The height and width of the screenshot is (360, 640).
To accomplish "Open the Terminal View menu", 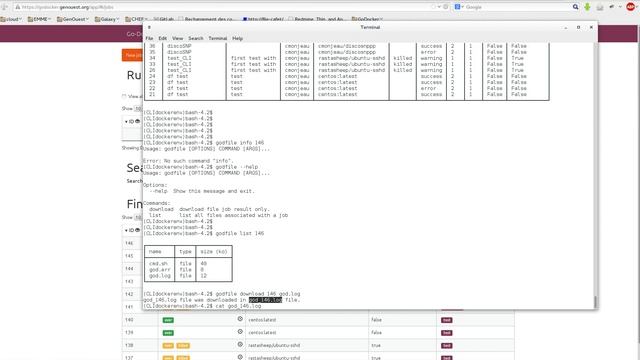I will click(x=178, y=38).
